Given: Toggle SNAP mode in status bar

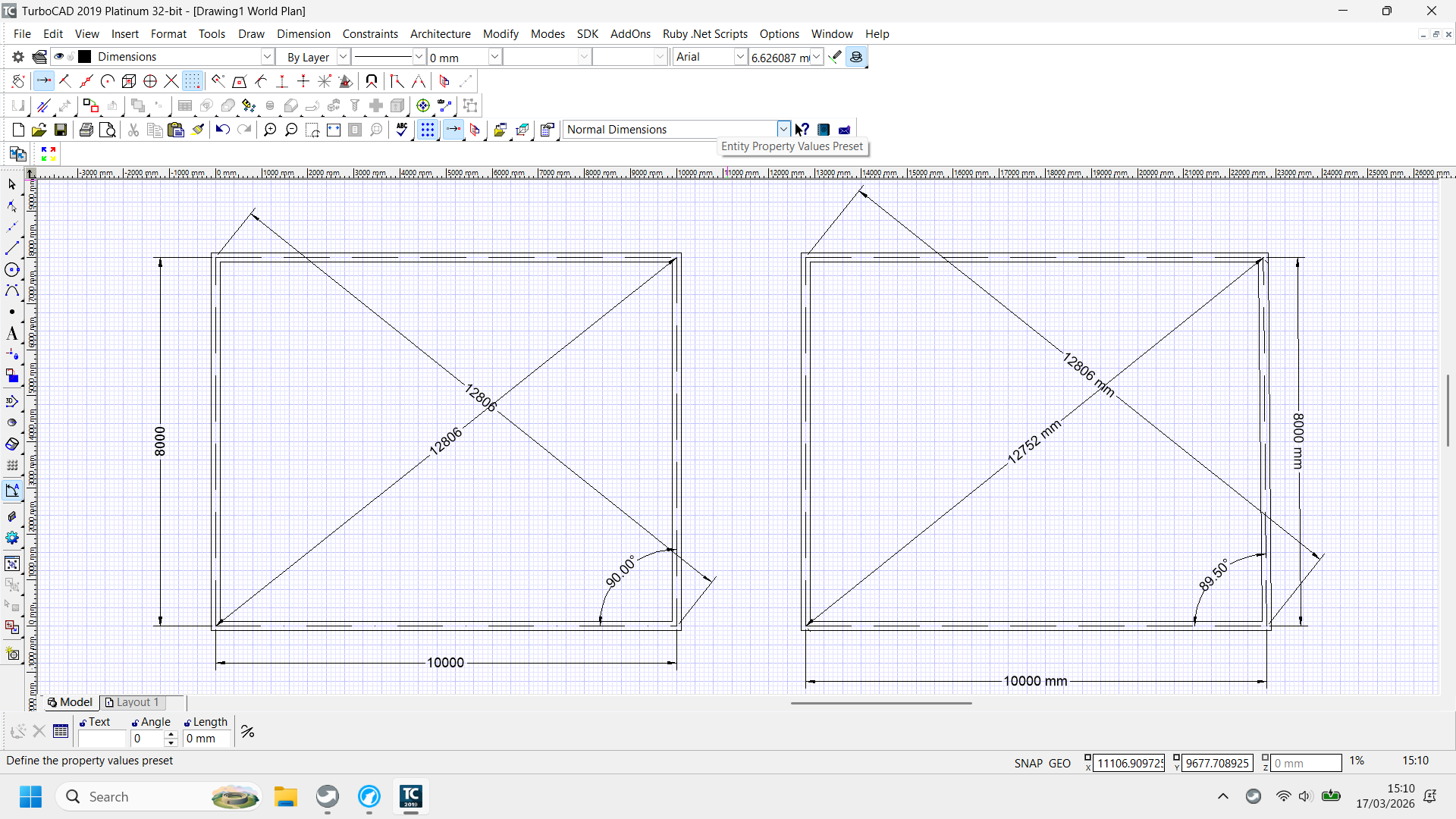Looking at the screenshot, I should (x=1028, y=763).
